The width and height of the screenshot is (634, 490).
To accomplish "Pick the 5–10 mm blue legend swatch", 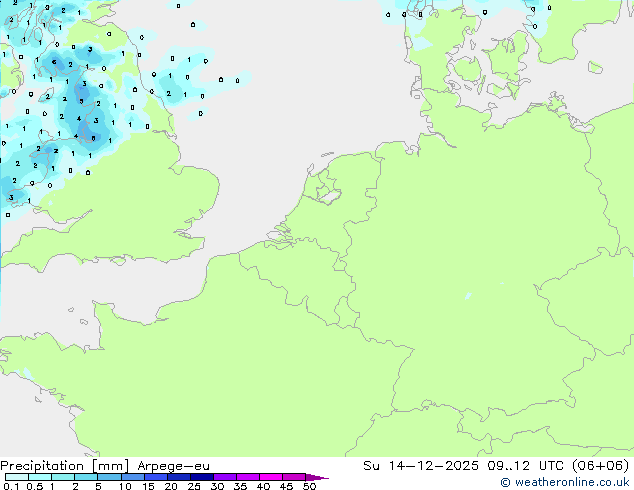I will coord(109,477).
